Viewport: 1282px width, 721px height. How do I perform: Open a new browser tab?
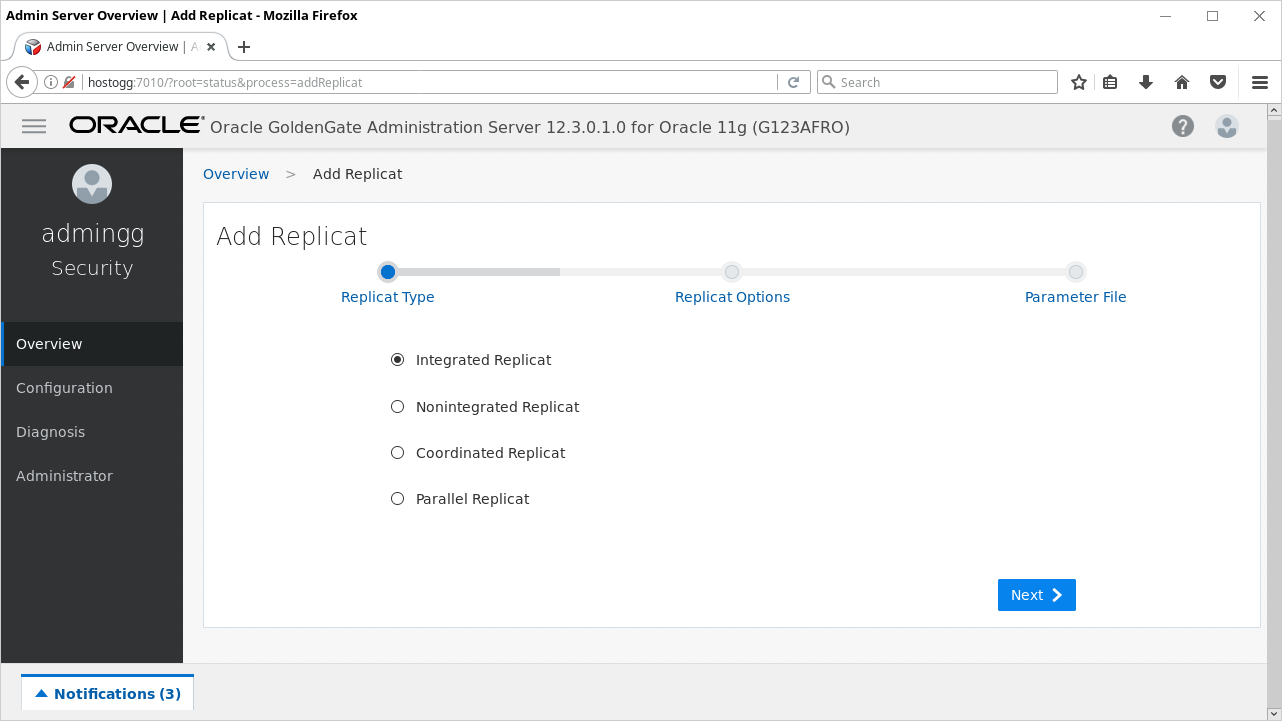[244, 47]
